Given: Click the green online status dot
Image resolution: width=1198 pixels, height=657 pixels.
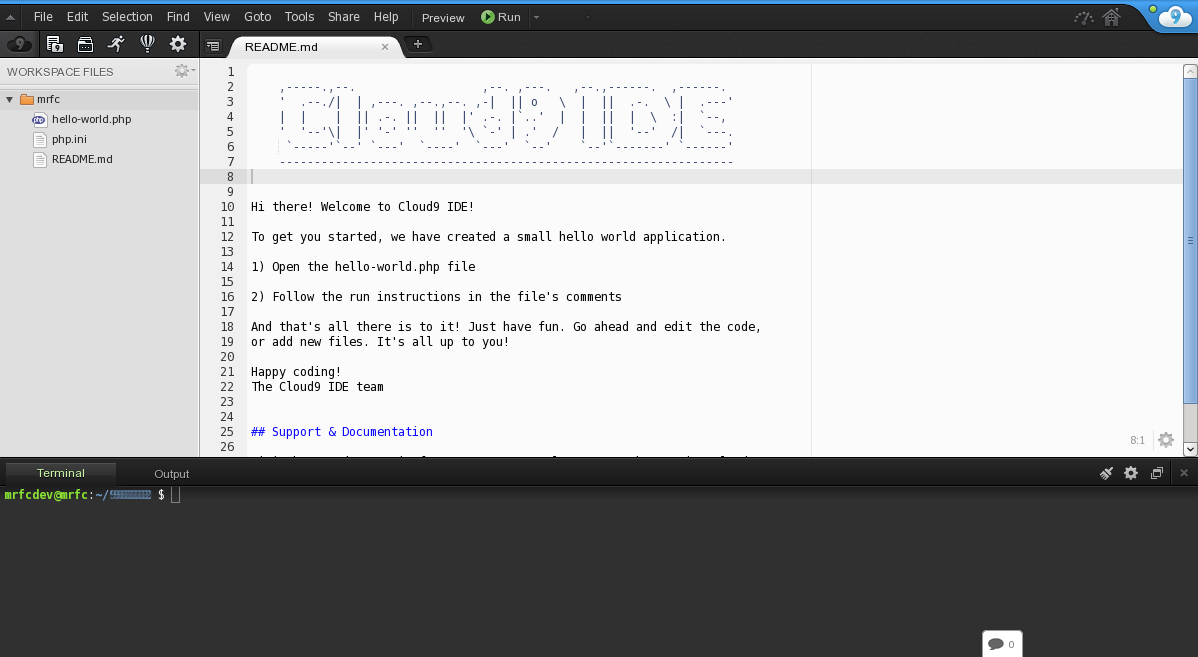Looking at the screenshot, I should pos(1153,9).
